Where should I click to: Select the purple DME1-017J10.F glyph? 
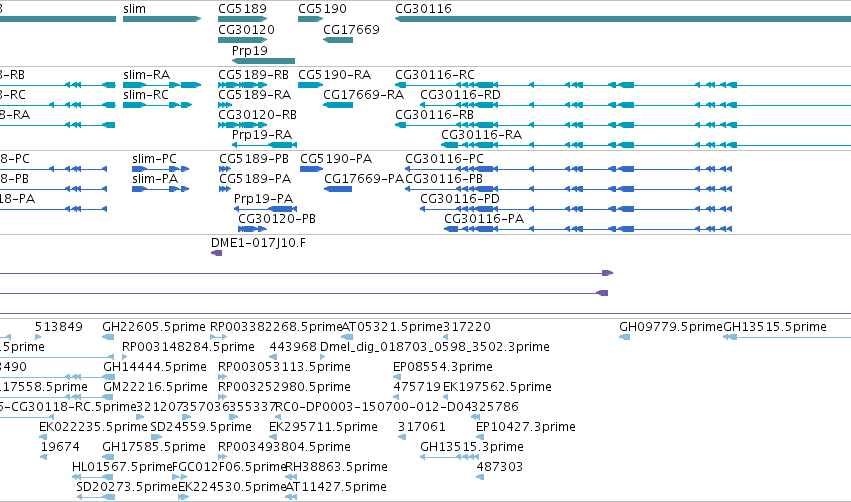(217, 253)
